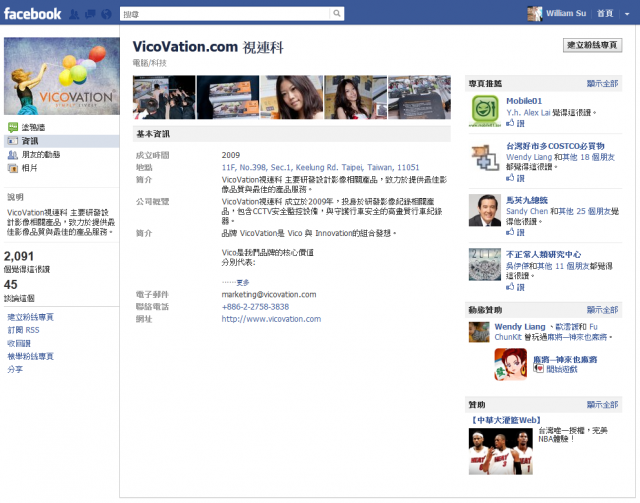This screenshot has height=503, width=640.
Task: Click 分享 share link in sidebar
Action: [15, 369]
